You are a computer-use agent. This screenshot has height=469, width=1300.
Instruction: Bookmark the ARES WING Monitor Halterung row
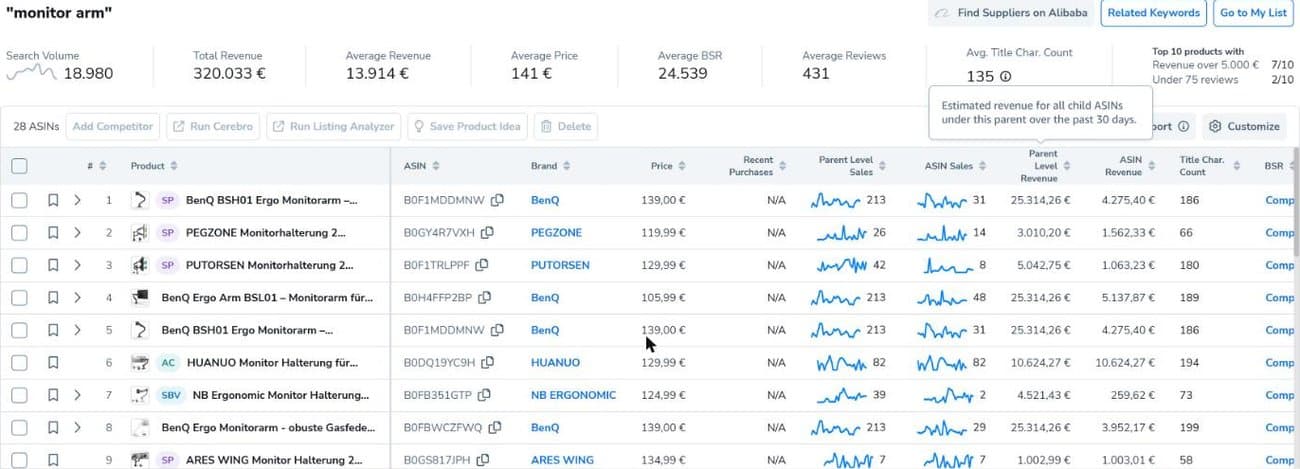[53, 460]
